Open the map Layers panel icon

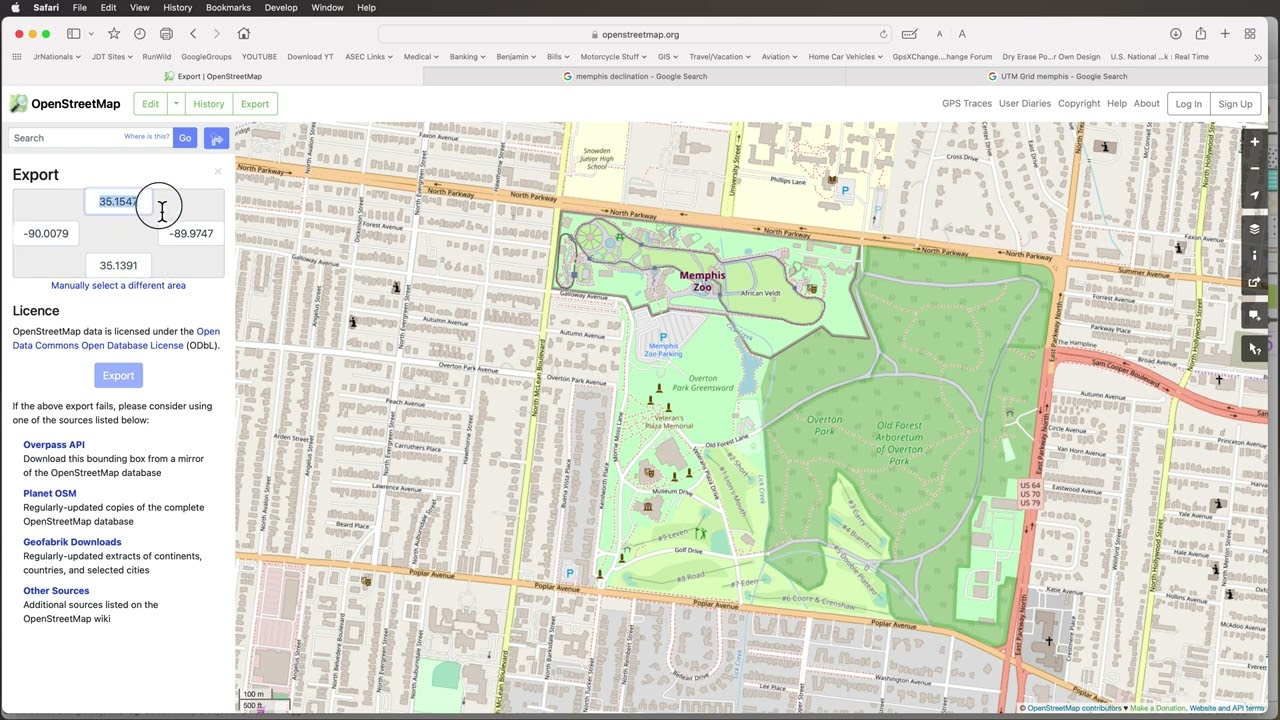point(1254,229)
